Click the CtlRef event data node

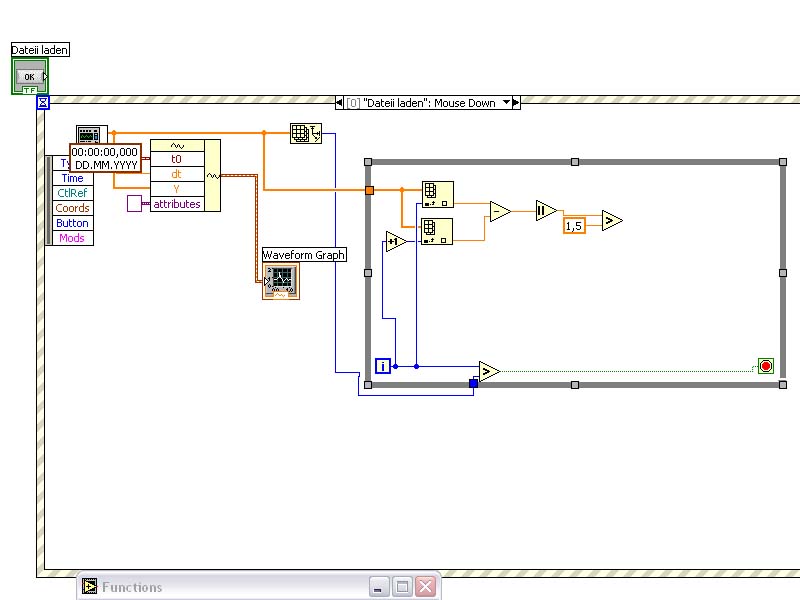pos(72,193)
